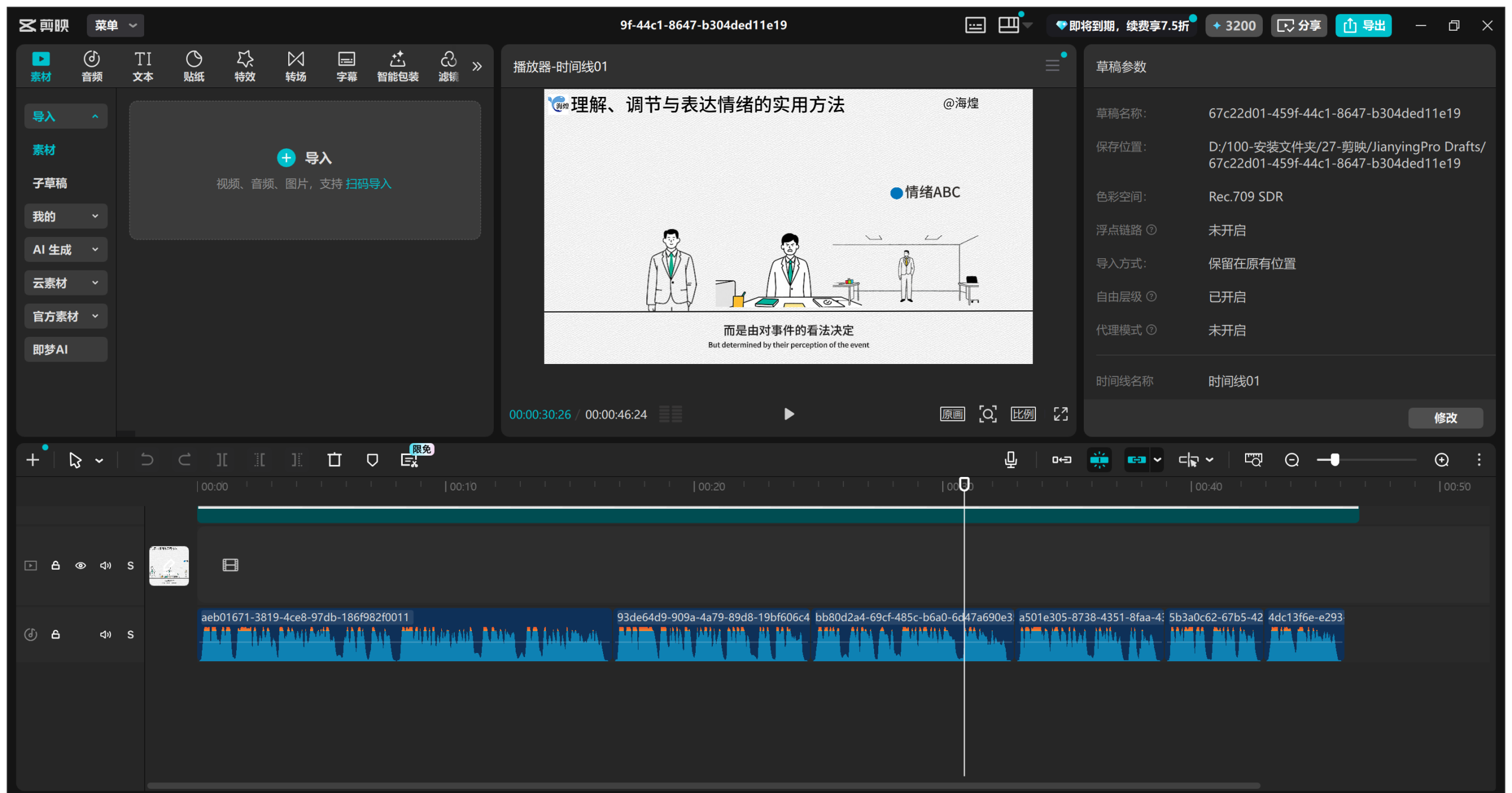Viewport: 1512px width, 793px height.
Task: Toggle video track visibility eye icon
Action: point(80,565)
